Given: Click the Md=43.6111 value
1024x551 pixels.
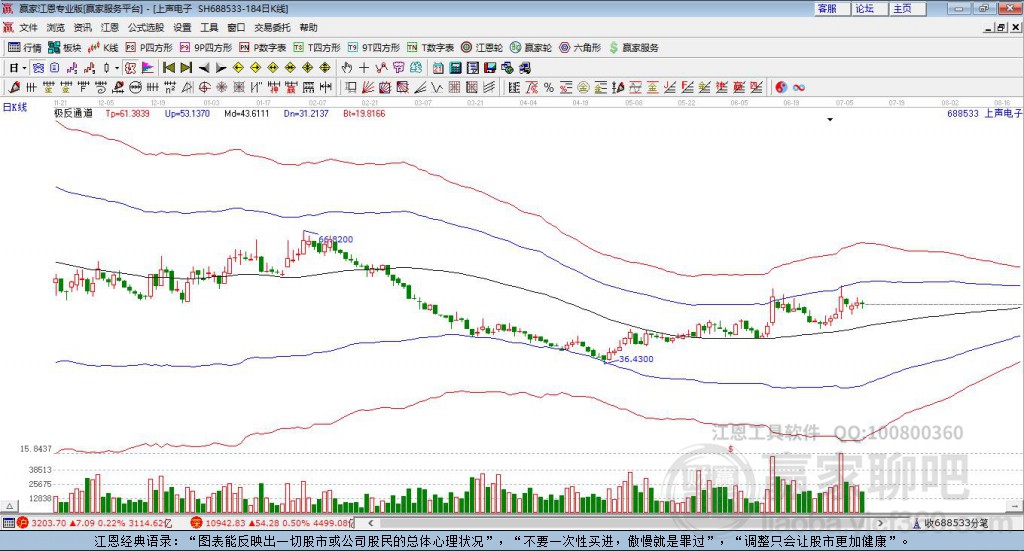Looking at the screenshot, I should pyautogui.click(x=247, y=114).
